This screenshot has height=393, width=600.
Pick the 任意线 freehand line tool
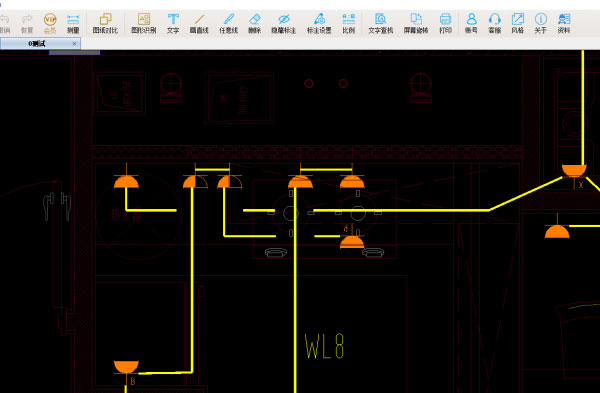click(x=228, y=23)
